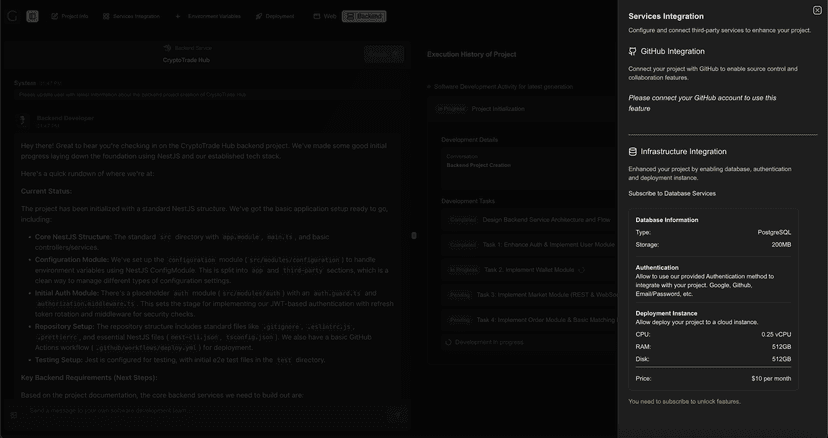Click the Services Integration icon in top bar
The image size is (828, 438).
106,16
